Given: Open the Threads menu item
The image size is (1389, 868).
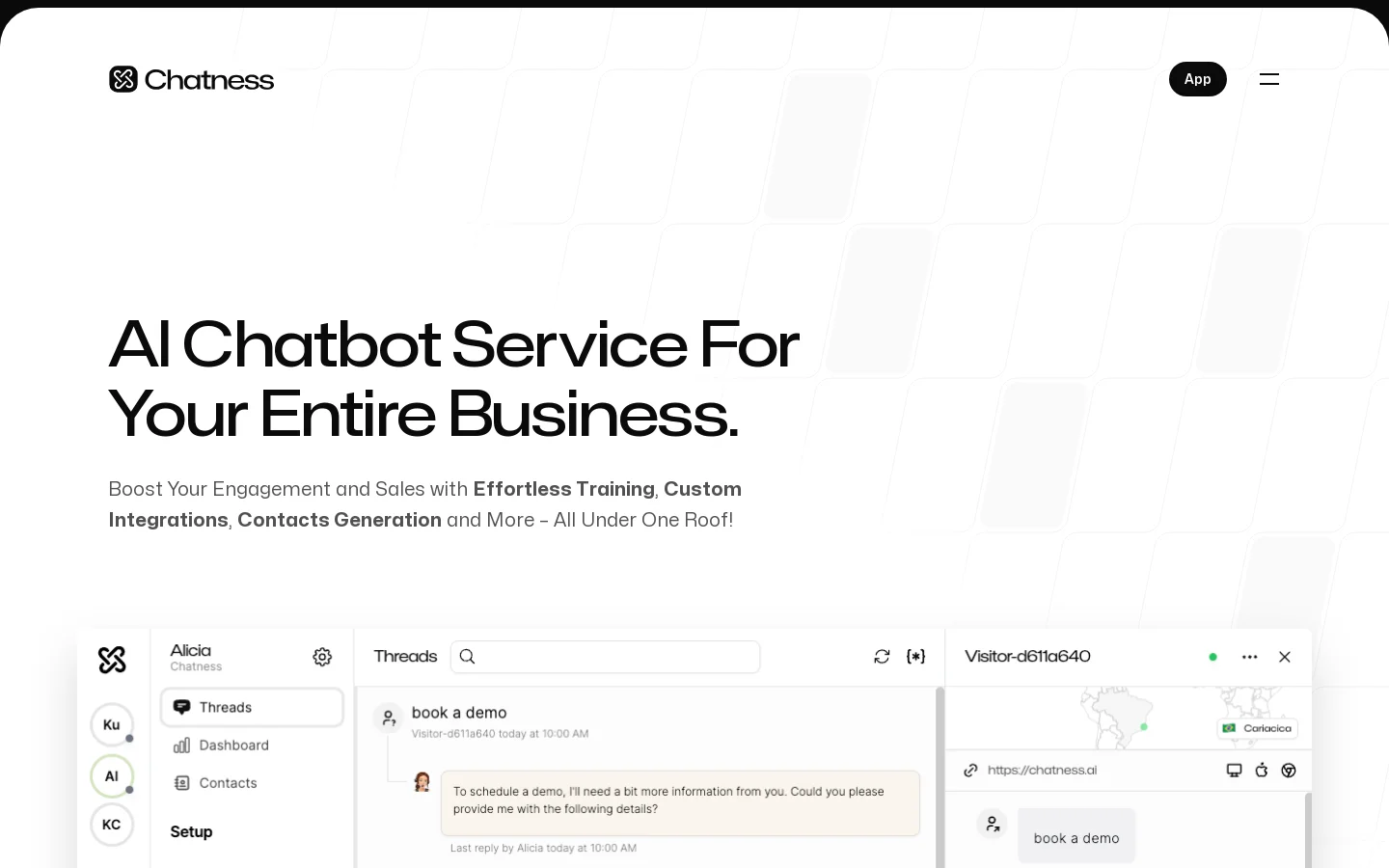Looking at the screenshot, I should click(x=252, y=707).
